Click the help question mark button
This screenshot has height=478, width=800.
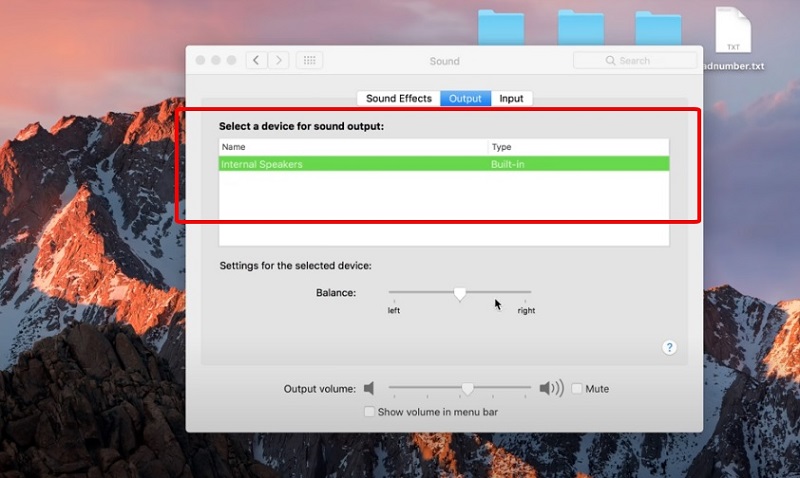[669, 347]
